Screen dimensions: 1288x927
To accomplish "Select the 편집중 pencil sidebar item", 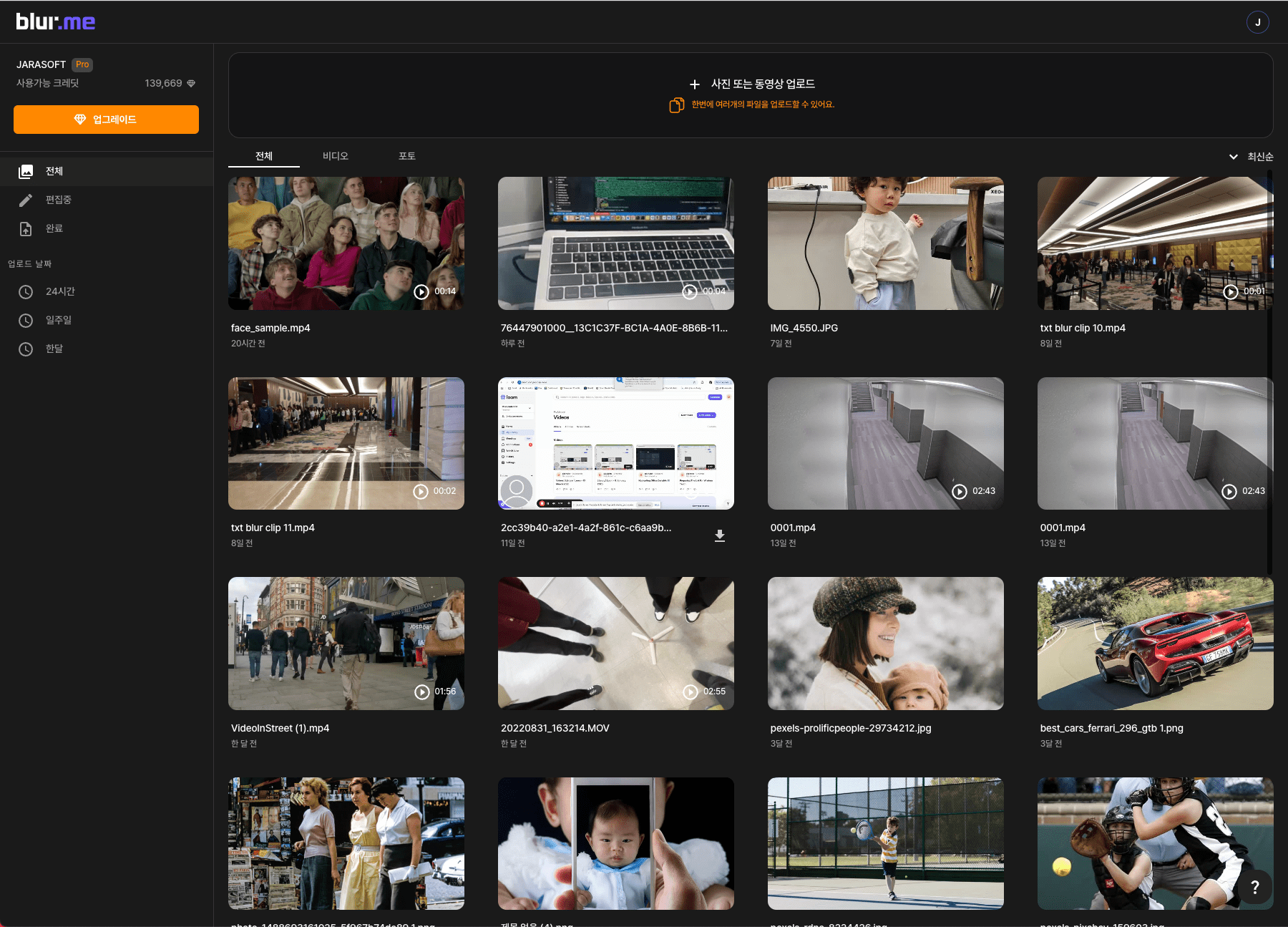I will pyautogui.click(x=57, y=200).
